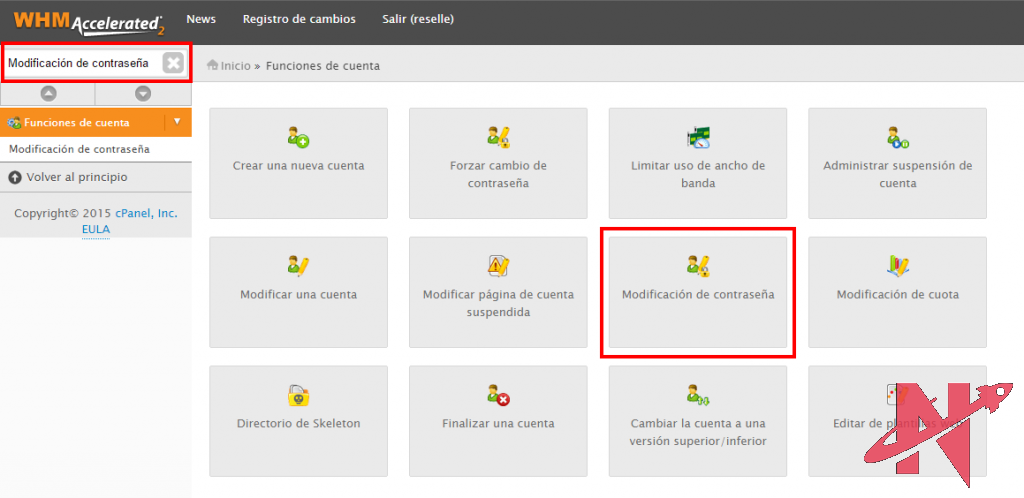Viewport: 1024px width, 498px height.
Task: Select Limitar uso de ancho de banda icon
Action: coord(698,138)
